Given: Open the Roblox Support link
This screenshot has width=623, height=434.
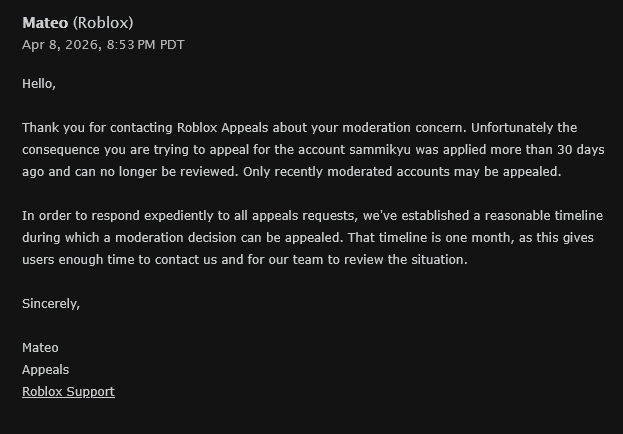Looking at the screenshot, I should tap(68, 391).
